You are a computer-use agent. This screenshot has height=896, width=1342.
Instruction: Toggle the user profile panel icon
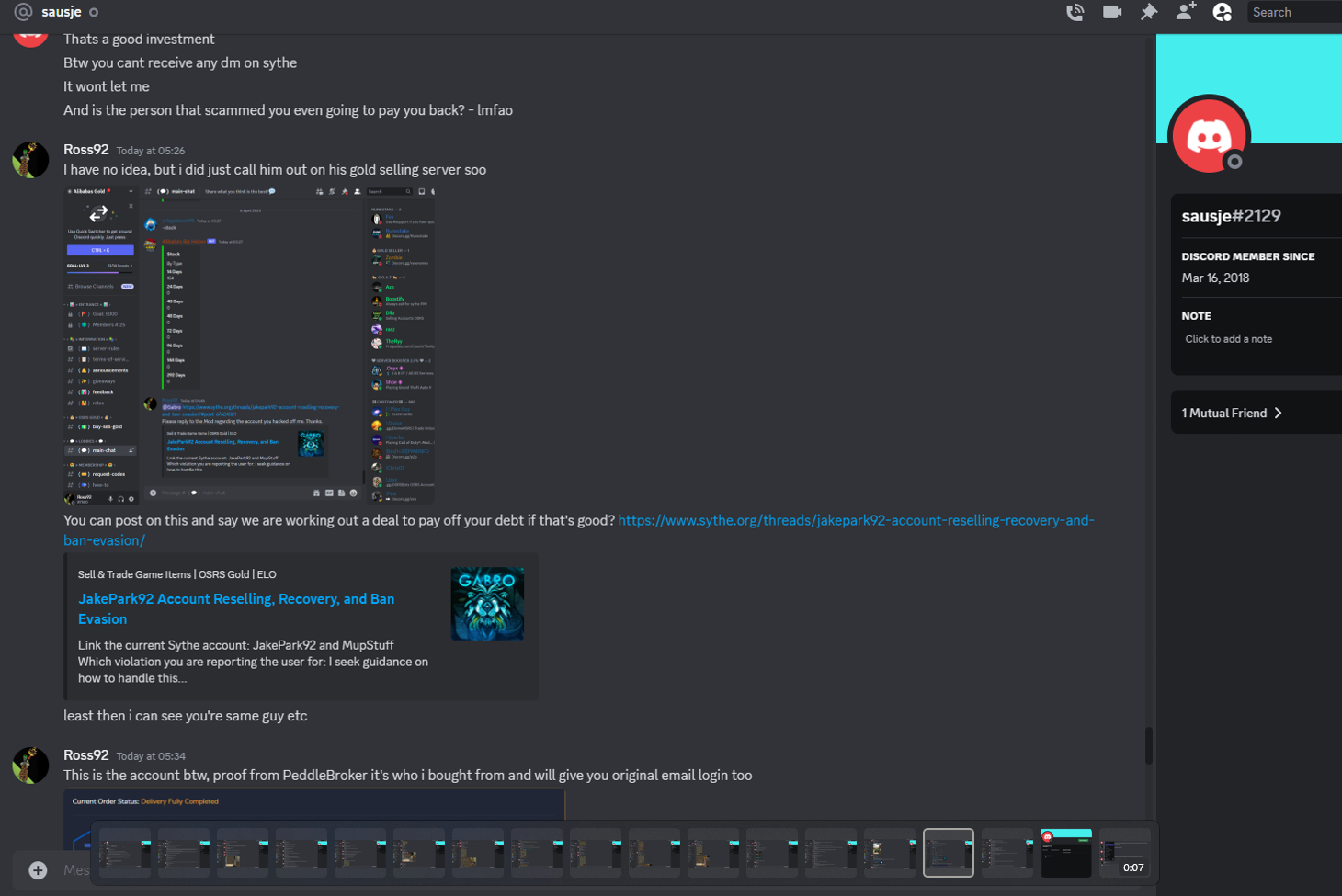pyautogui.click(x=1223, y=12)
